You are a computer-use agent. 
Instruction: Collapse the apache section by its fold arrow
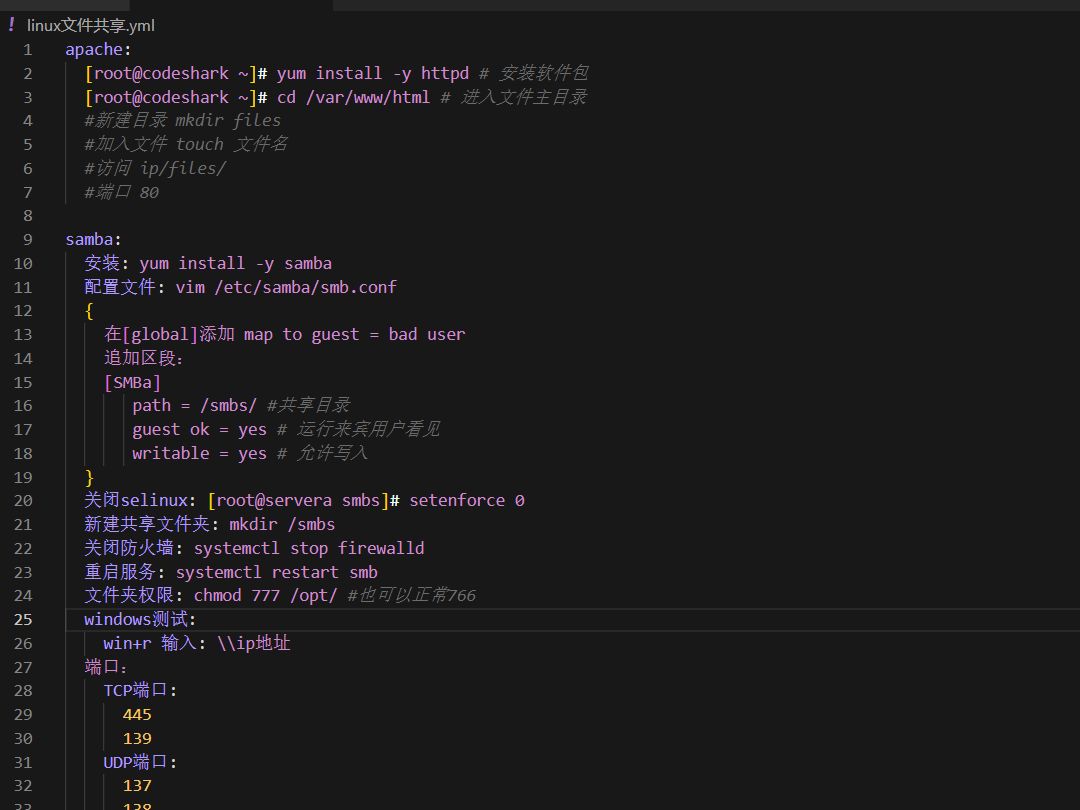(x=49, y=48)
